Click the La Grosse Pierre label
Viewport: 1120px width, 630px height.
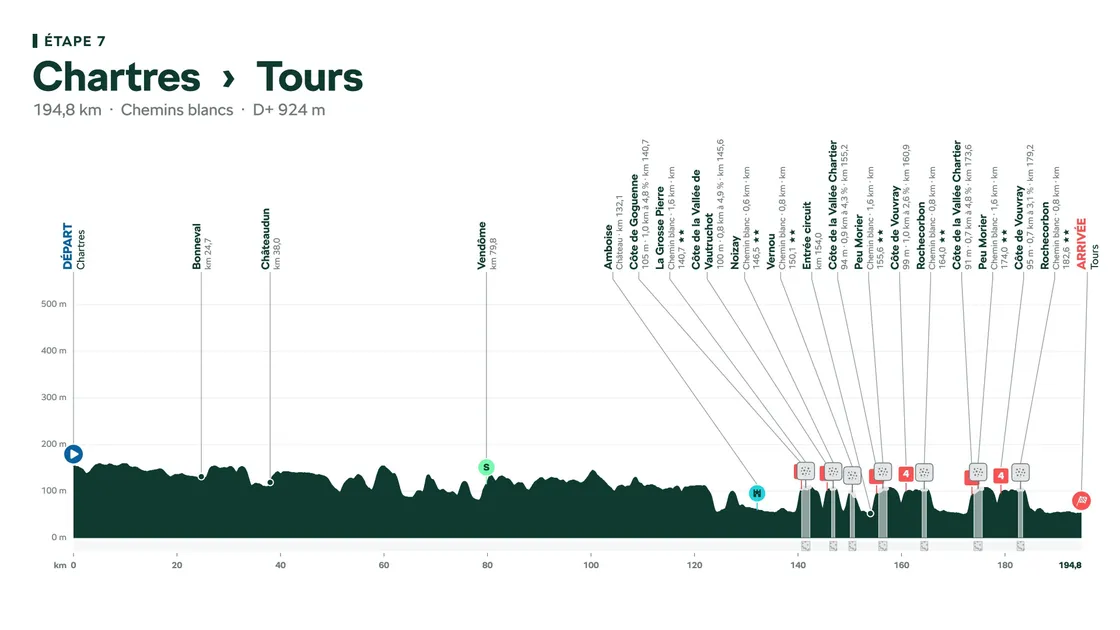[x=671, y=218]
